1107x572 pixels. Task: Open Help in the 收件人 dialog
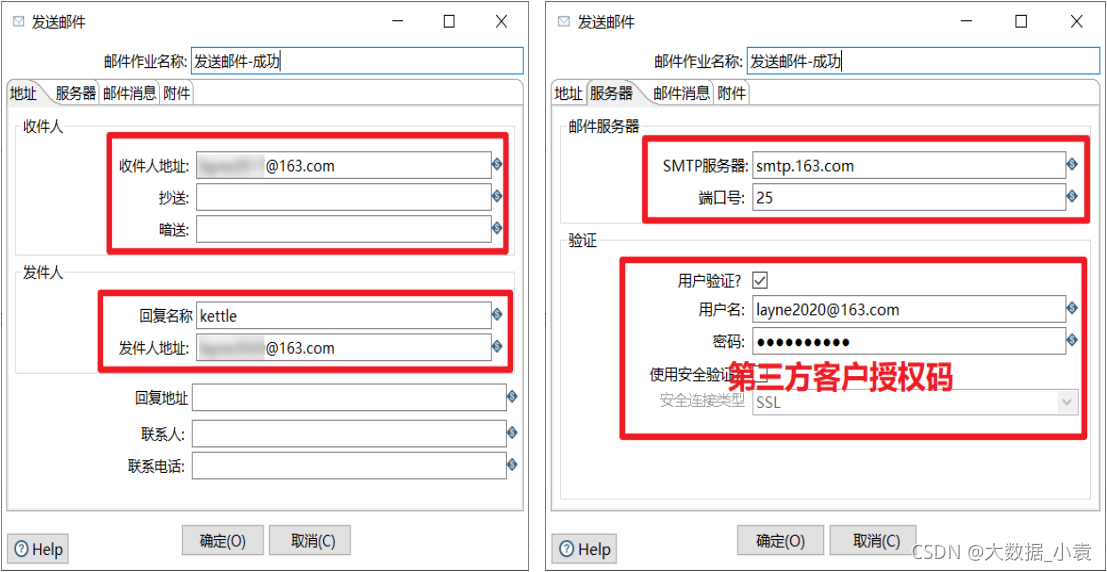(x=38, y=549)
